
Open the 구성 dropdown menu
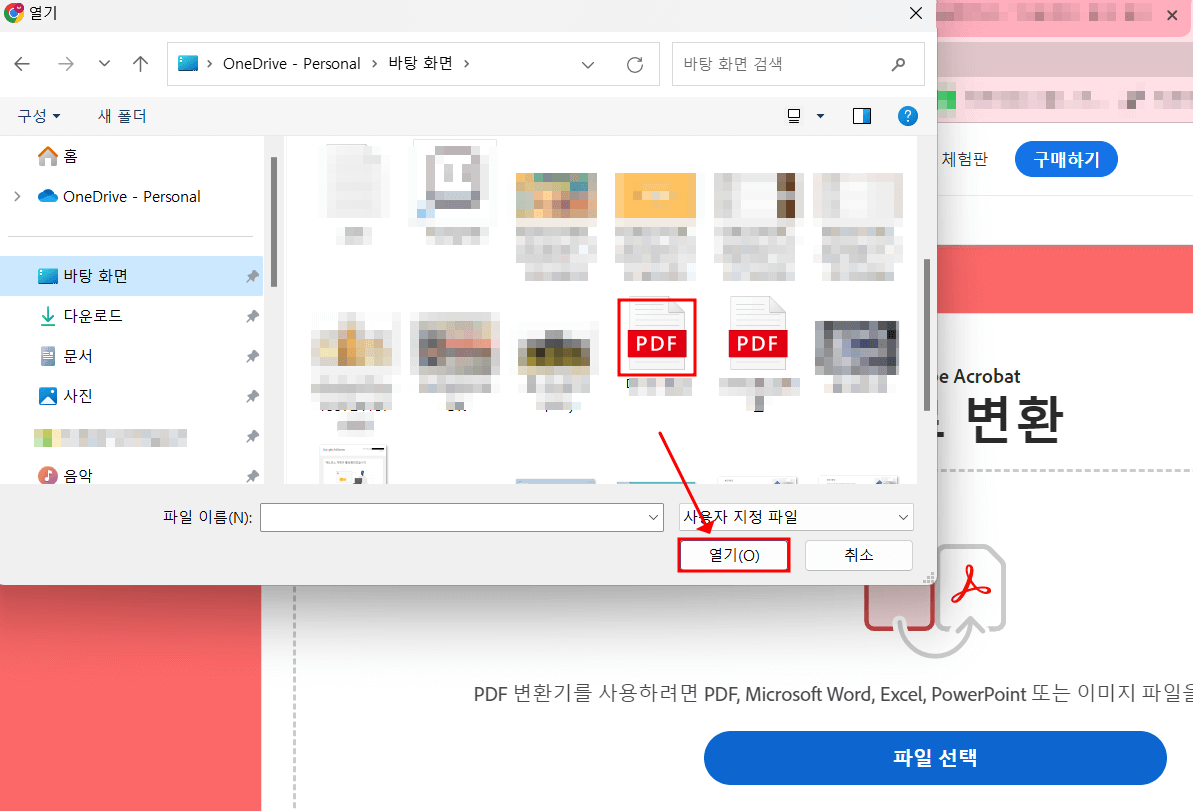38,115
